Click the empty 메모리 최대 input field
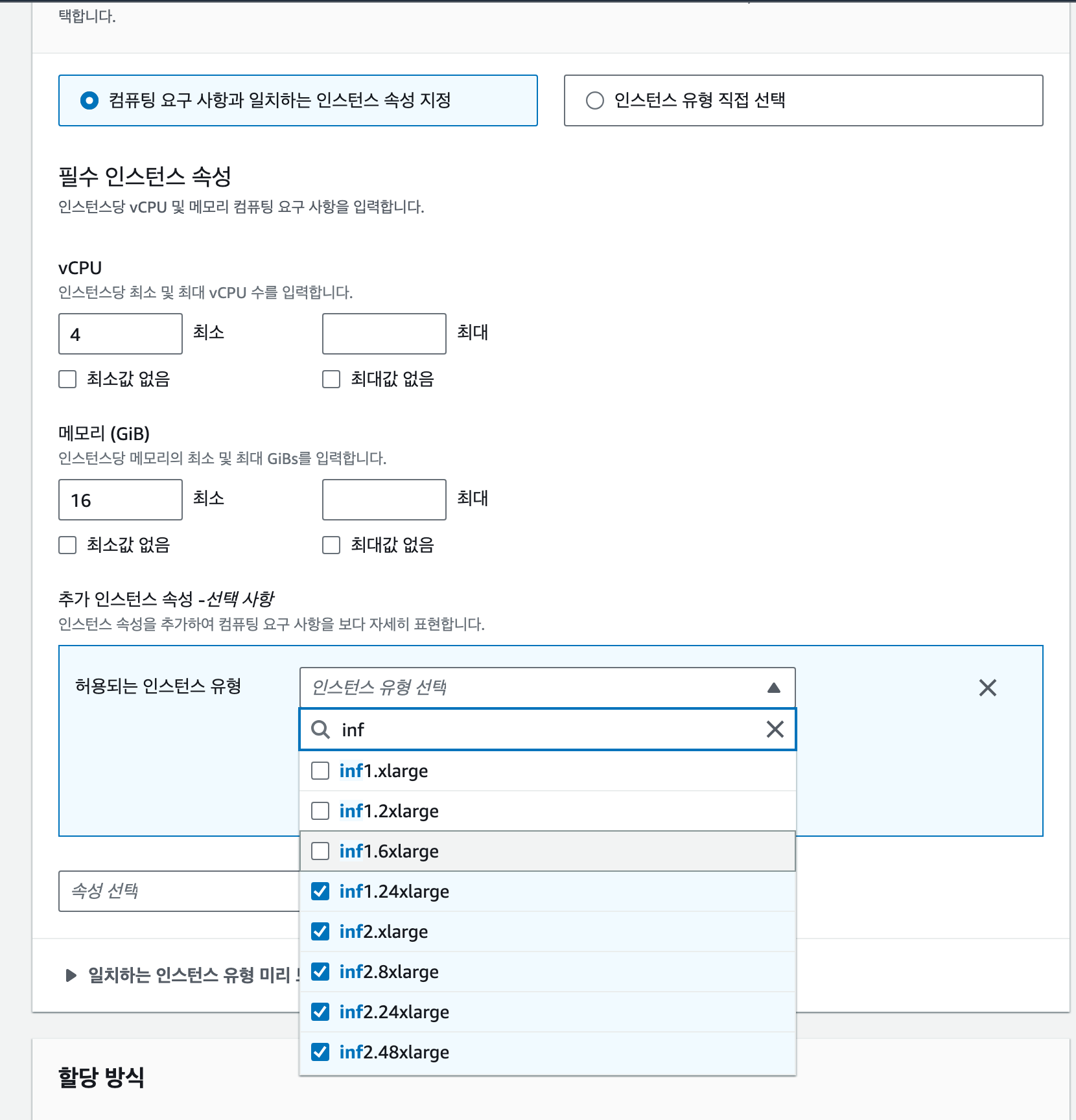 coord(384,500)
